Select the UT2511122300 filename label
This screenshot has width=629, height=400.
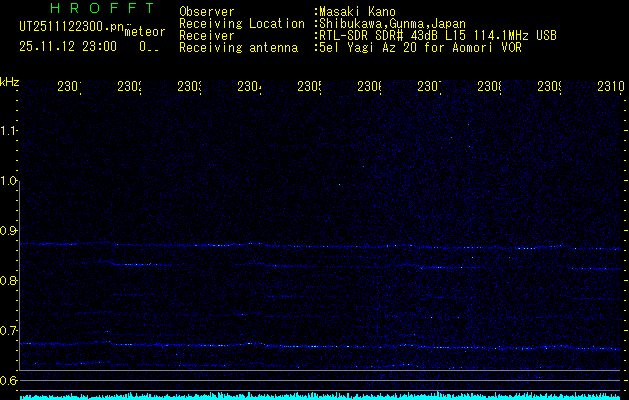tap(65, 27)
